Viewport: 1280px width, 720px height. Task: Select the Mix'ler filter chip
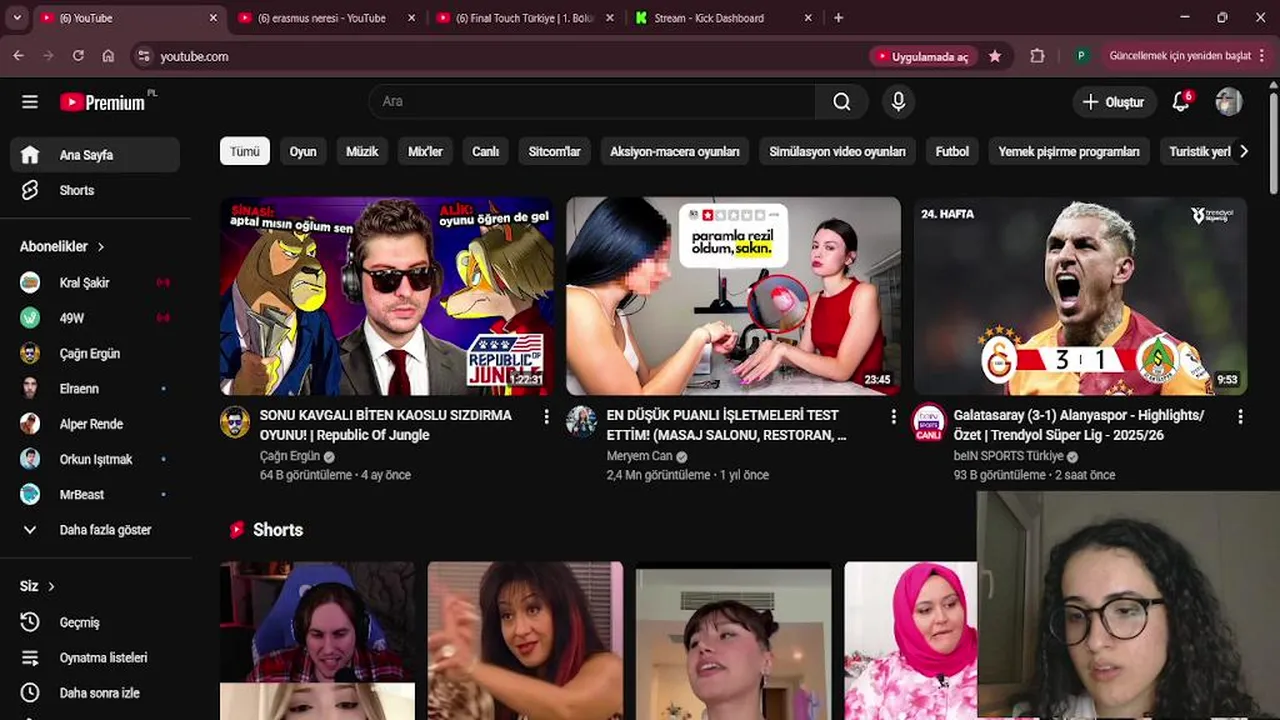425,151
